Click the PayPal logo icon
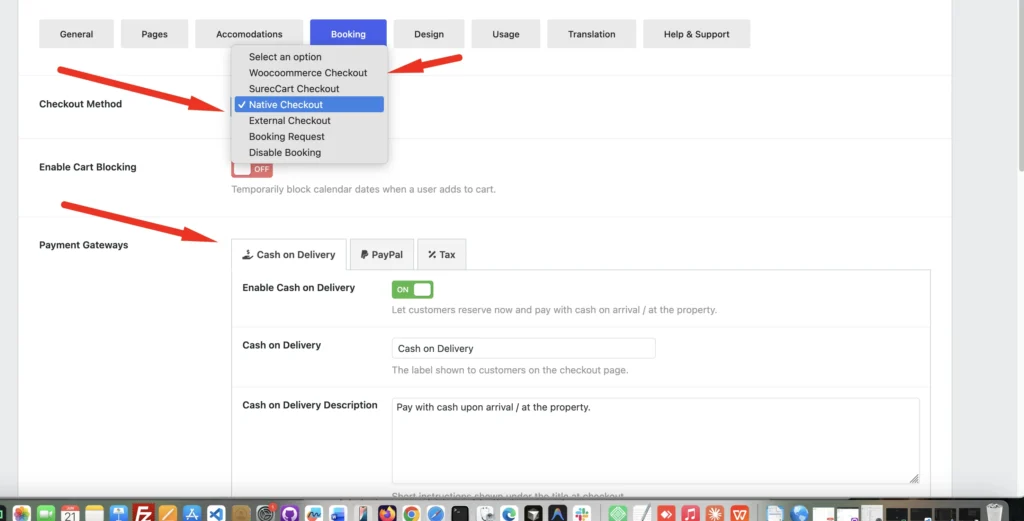The image size is (1024, 521). tap(364, 255)
